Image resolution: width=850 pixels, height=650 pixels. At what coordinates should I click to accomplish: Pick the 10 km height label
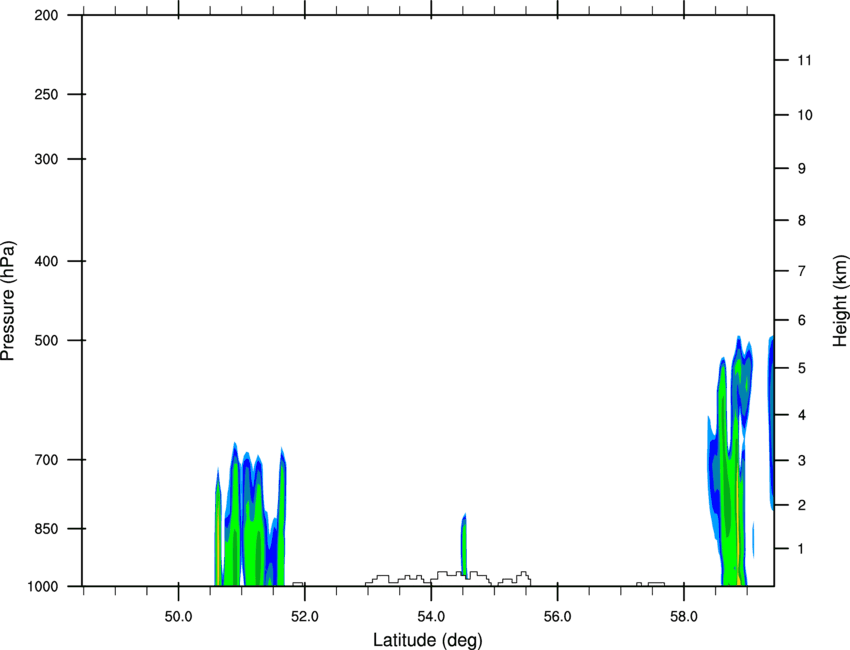(x=805, y=115)
